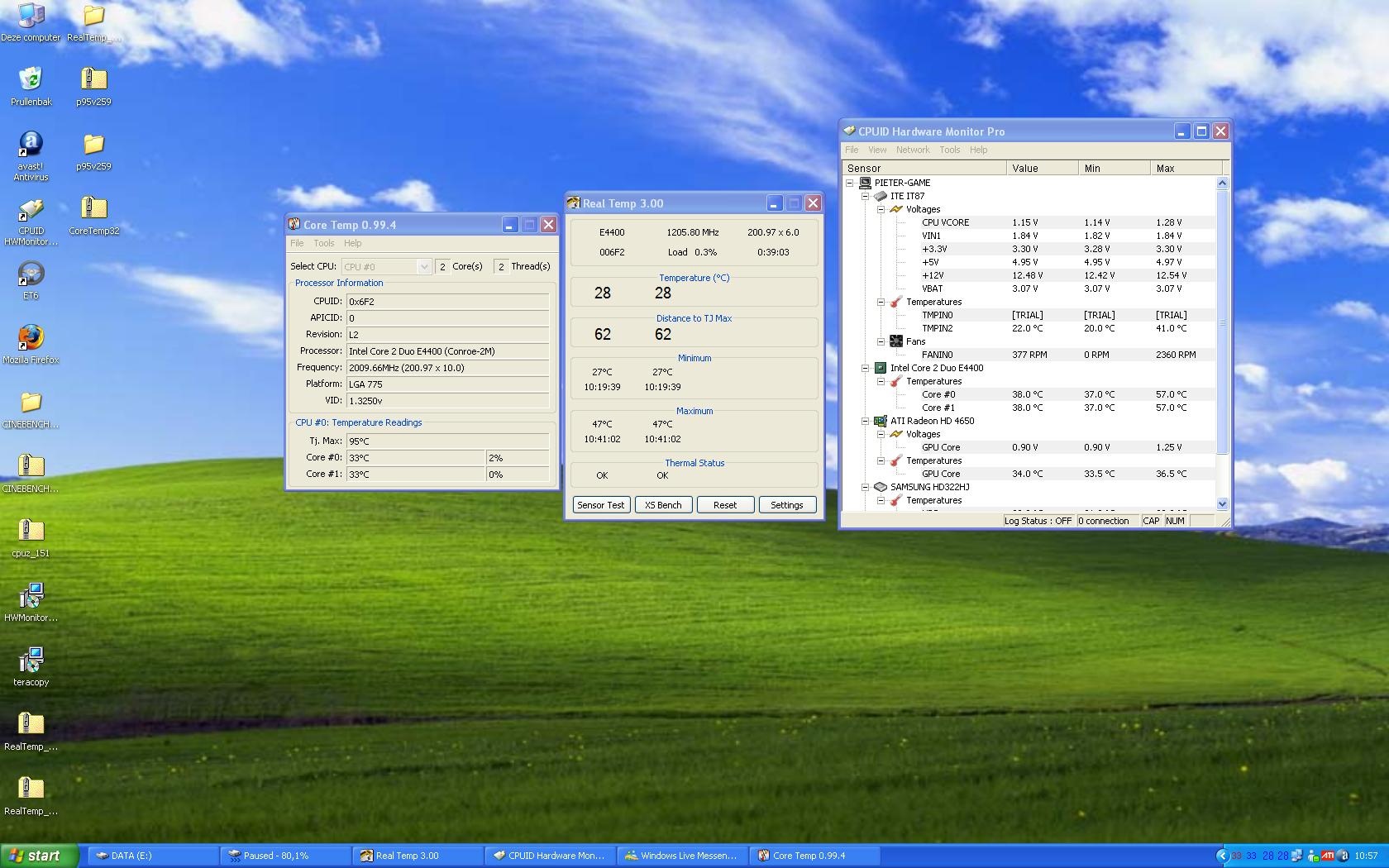The image size is (1389, 868).
Task: Click the Hardware Monitor scroll down arrow
Action: [x=1222, y=503]
